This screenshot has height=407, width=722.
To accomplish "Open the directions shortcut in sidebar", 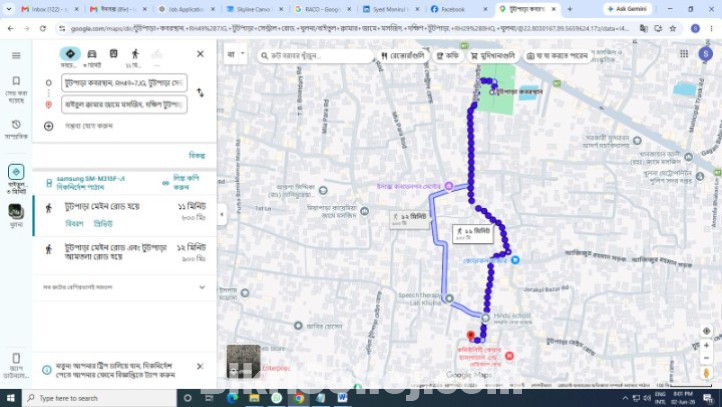I will (x=16, y=179).
